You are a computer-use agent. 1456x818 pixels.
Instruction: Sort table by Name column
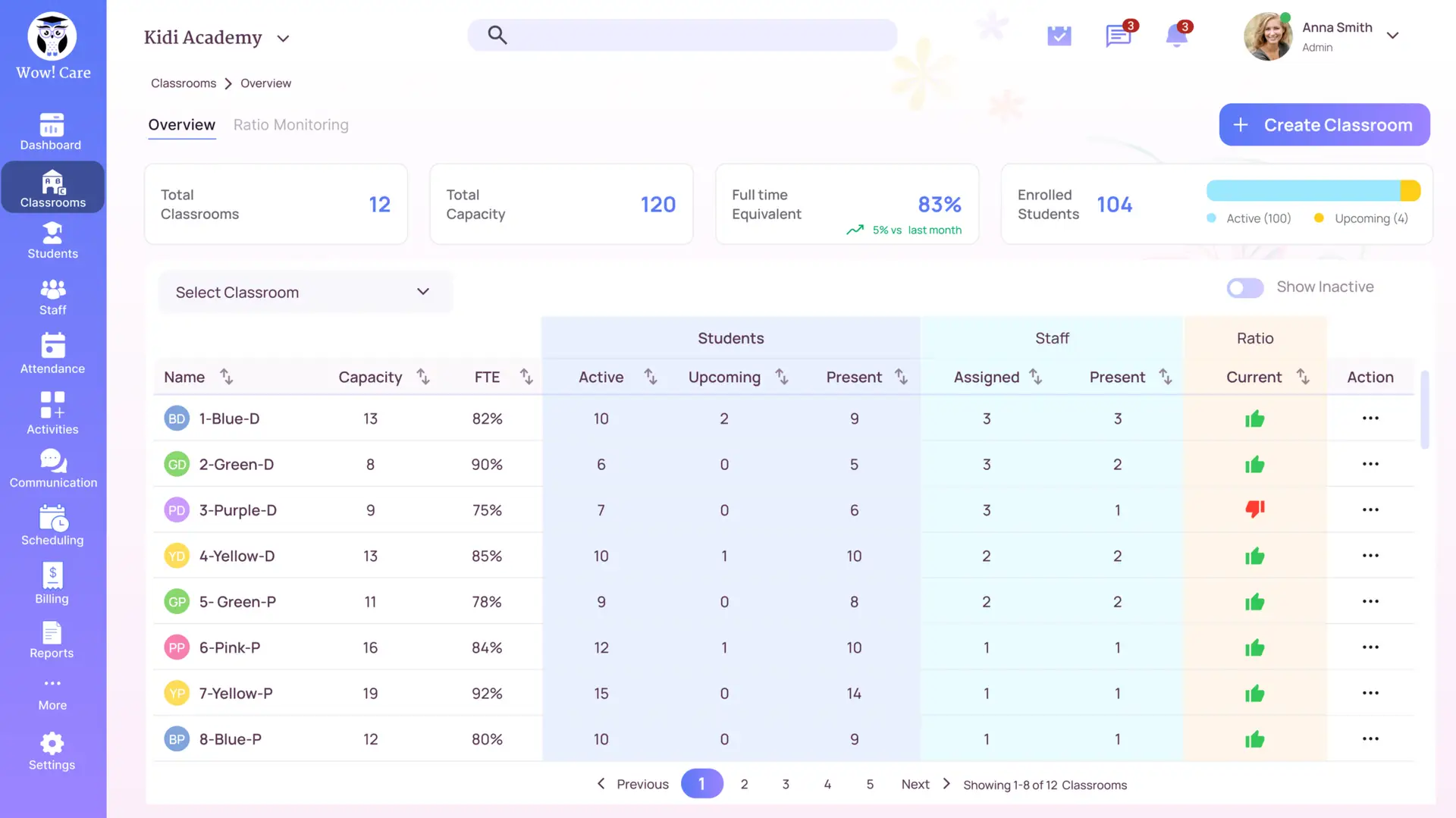(x=226, y=377)
